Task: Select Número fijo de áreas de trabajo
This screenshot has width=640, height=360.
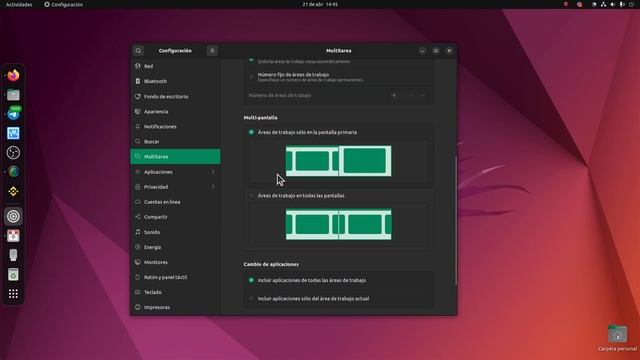Action: click(251, 77)
